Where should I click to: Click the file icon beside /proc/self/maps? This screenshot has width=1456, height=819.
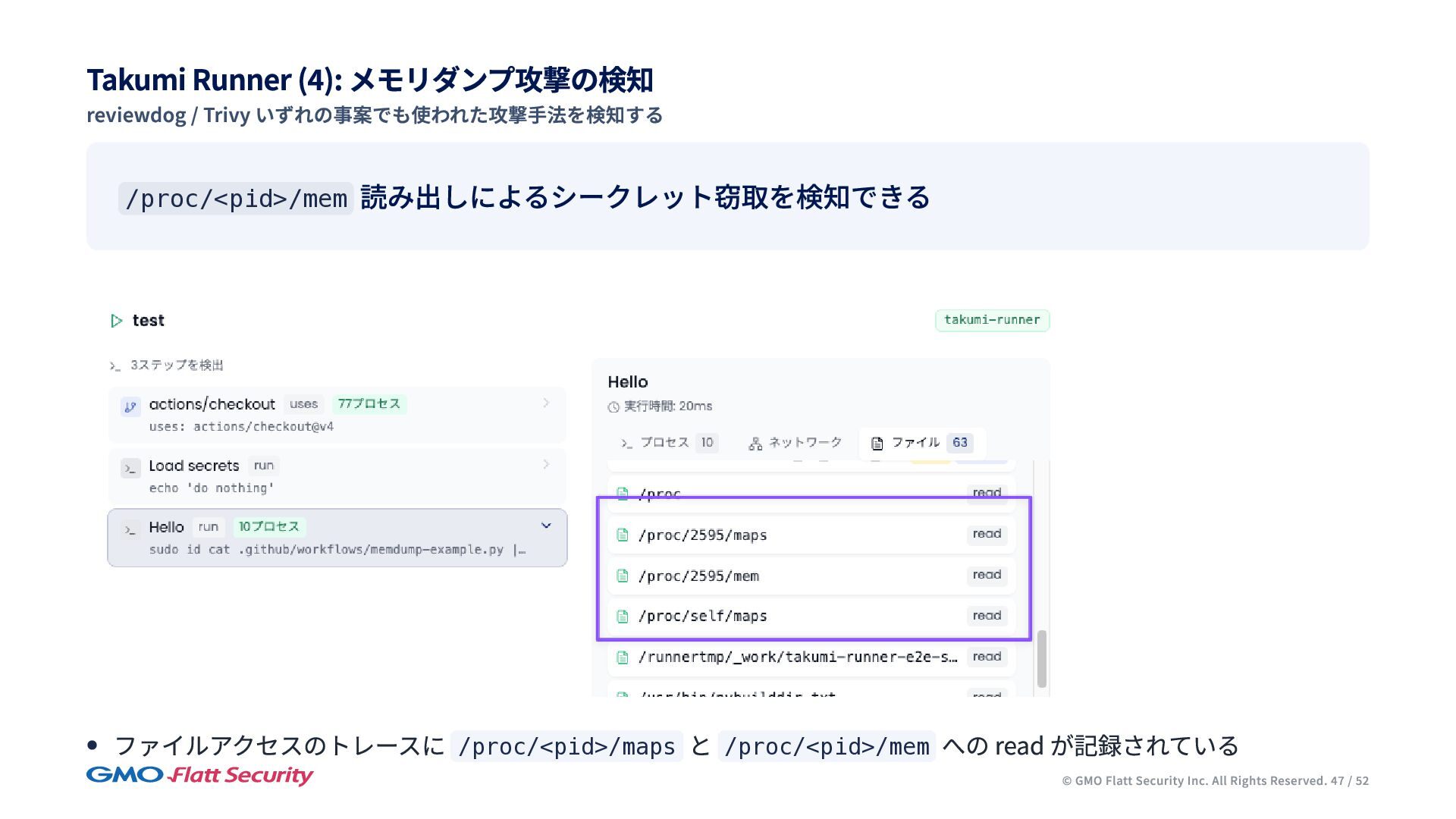click(623, 617)
